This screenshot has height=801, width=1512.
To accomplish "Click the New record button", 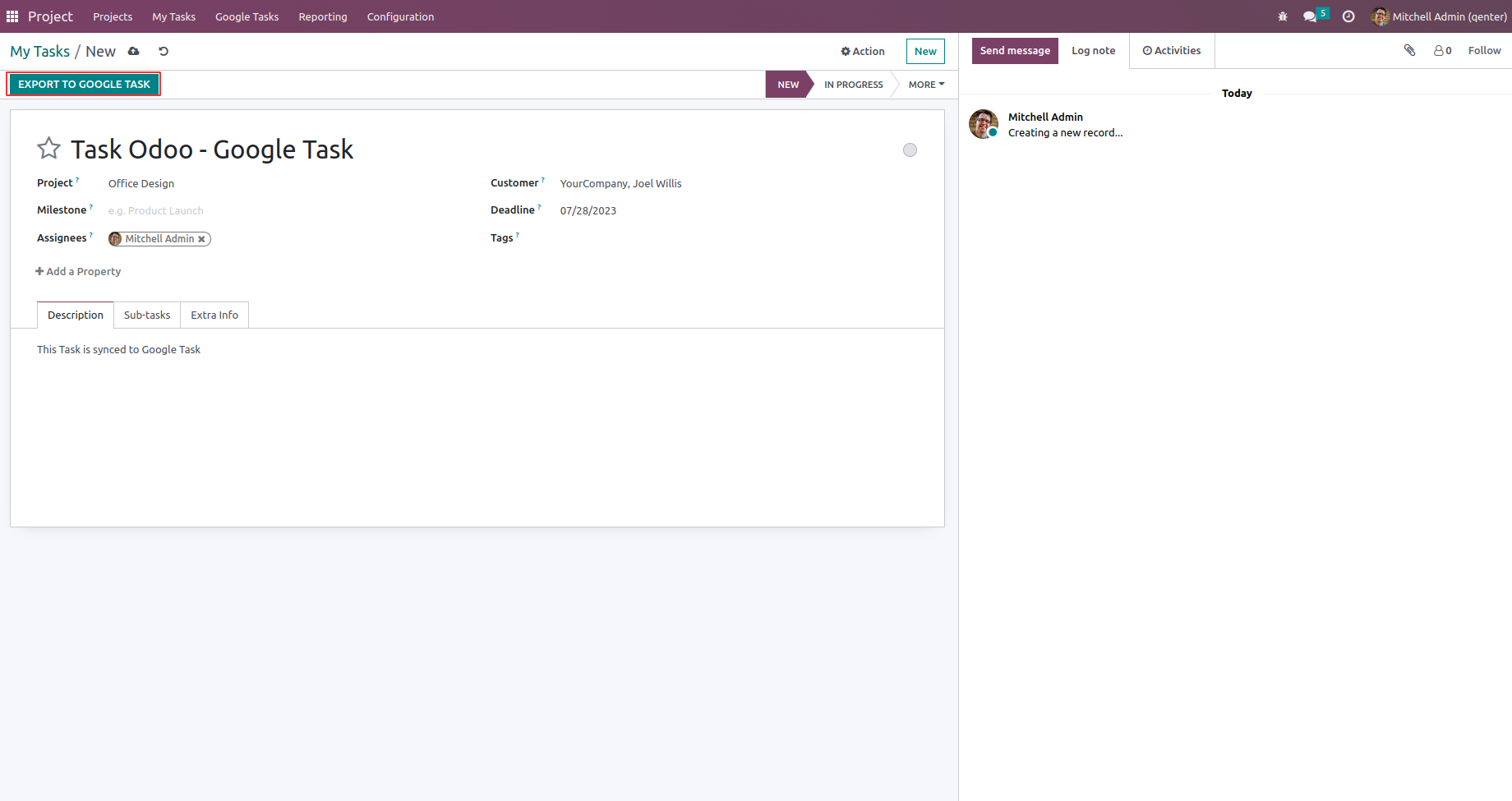I will pyautogui.click(x=925, y=51).
